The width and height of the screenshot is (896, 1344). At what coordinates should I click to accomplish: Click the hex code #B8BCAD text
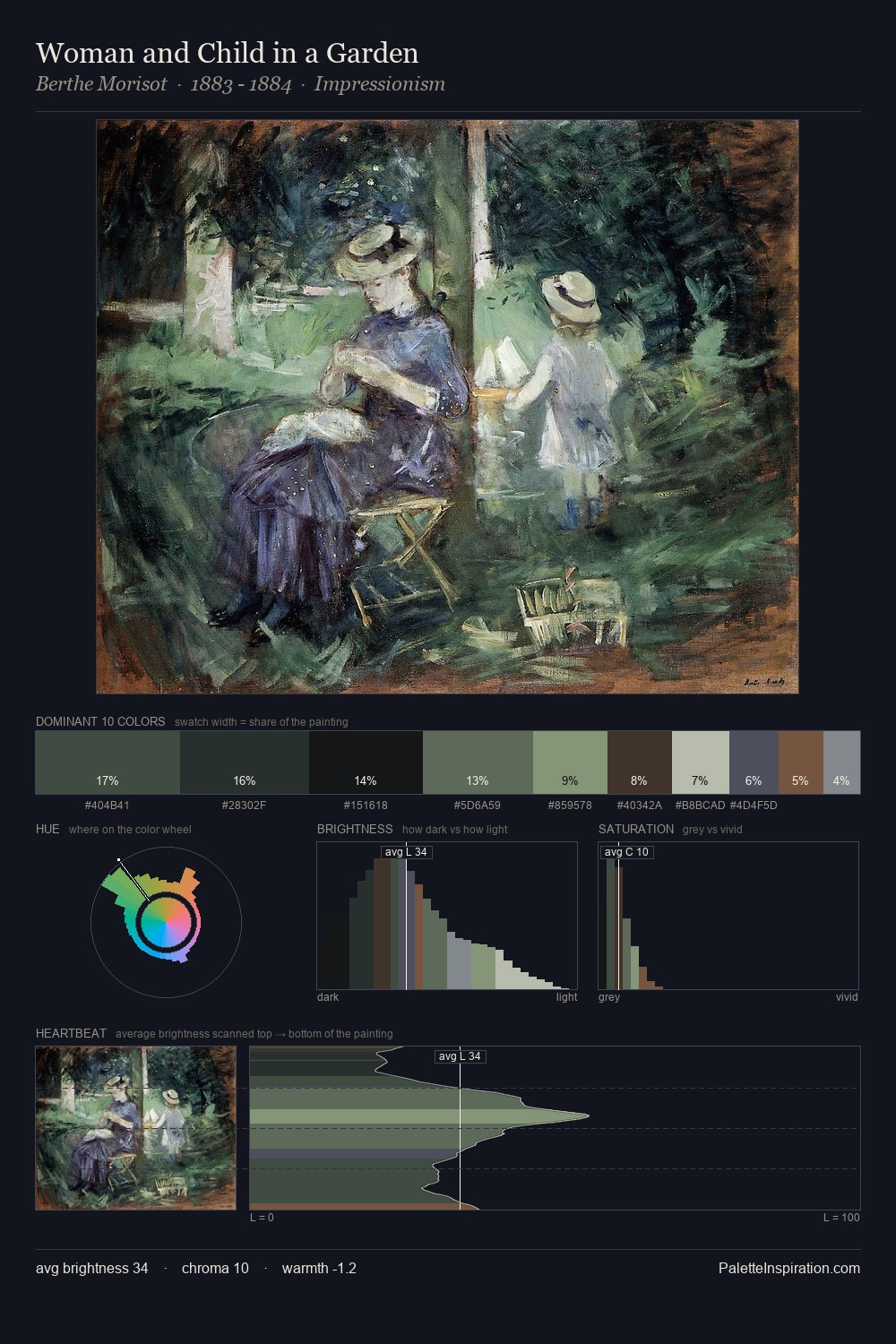700,806
